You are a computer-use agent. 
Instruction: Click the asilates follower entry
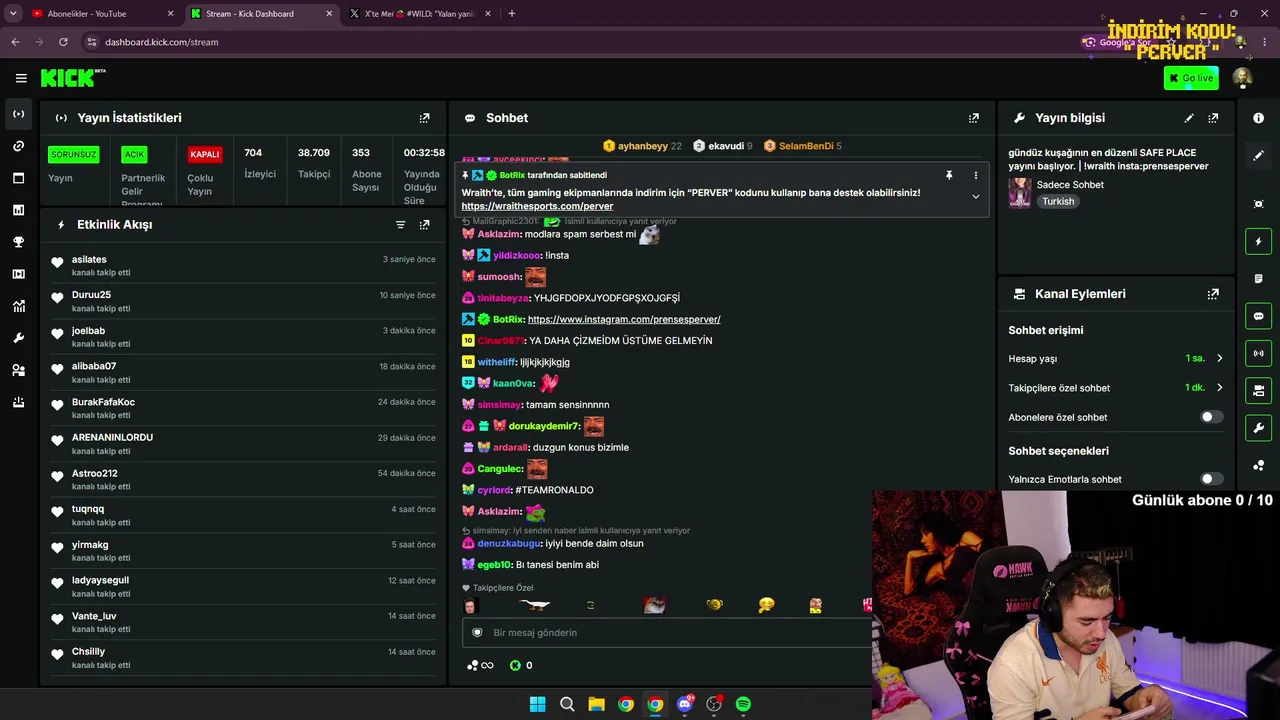(243, 265)
